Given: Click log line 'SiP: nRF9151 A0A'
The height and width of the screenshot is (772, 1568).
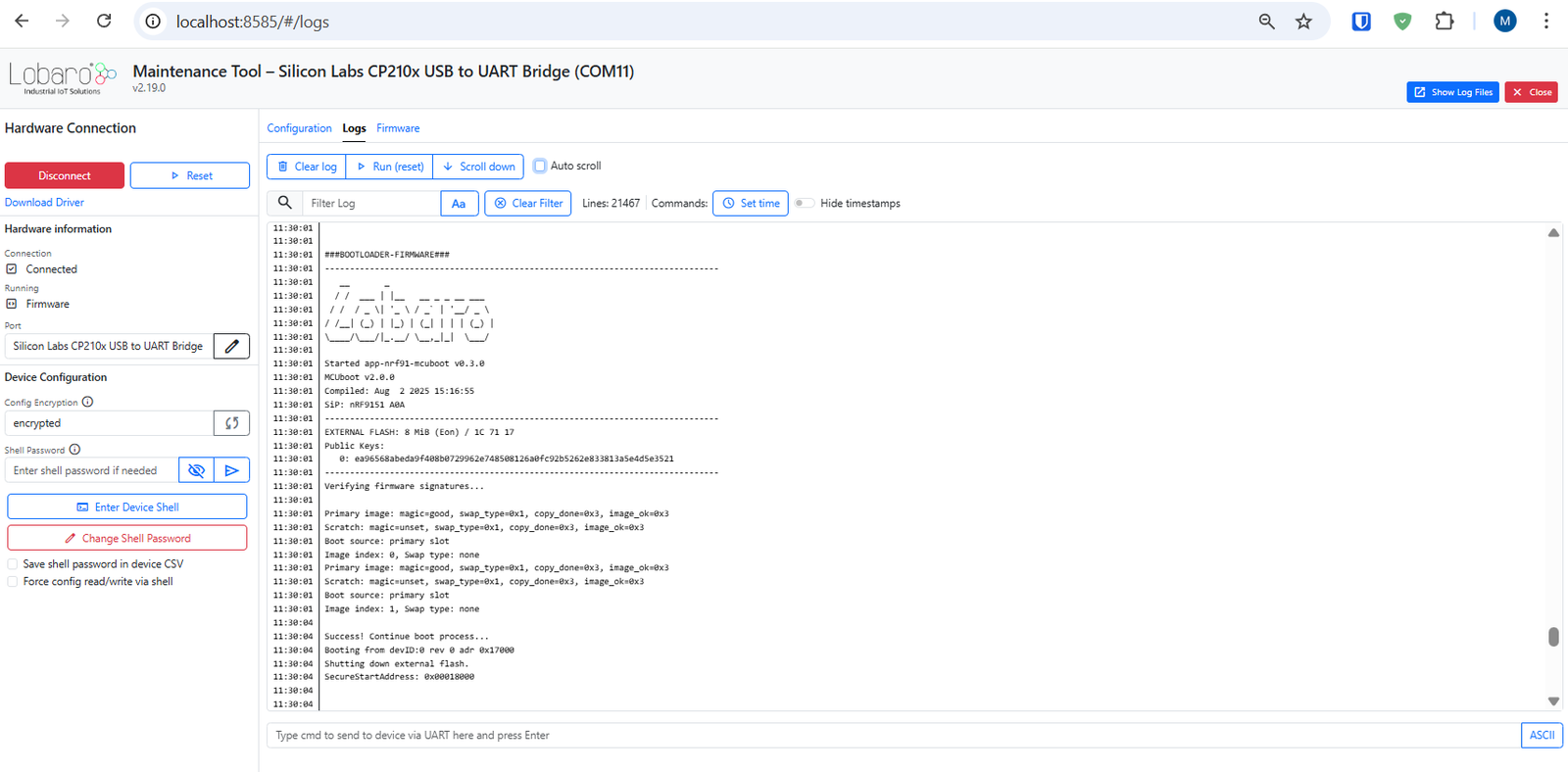Looking at the screenshot, I should coord(365,405).
